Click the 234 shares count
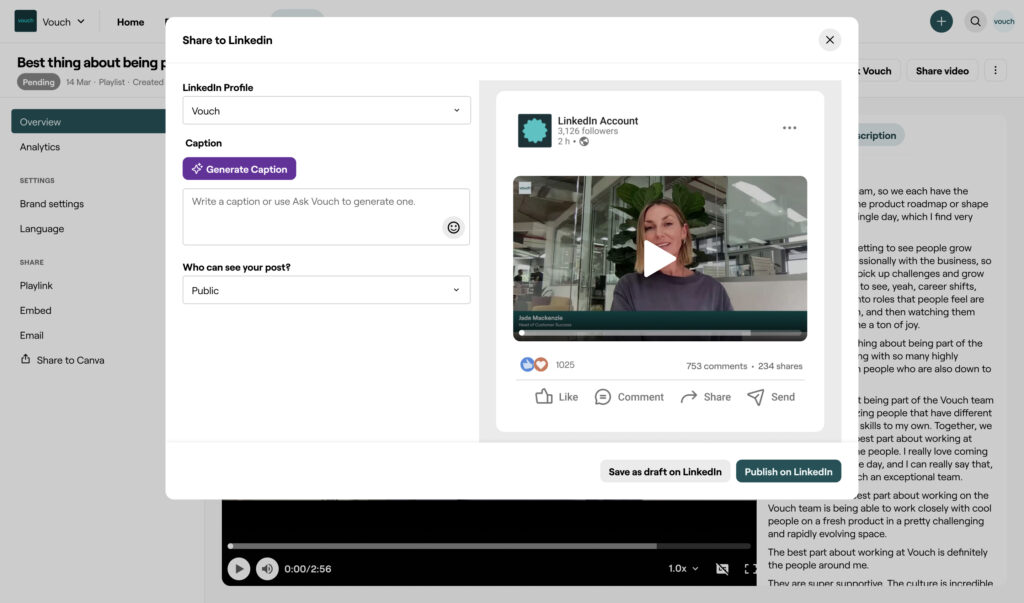The width and height of the screenshot is (1024, 603). [x=780, y=366]
